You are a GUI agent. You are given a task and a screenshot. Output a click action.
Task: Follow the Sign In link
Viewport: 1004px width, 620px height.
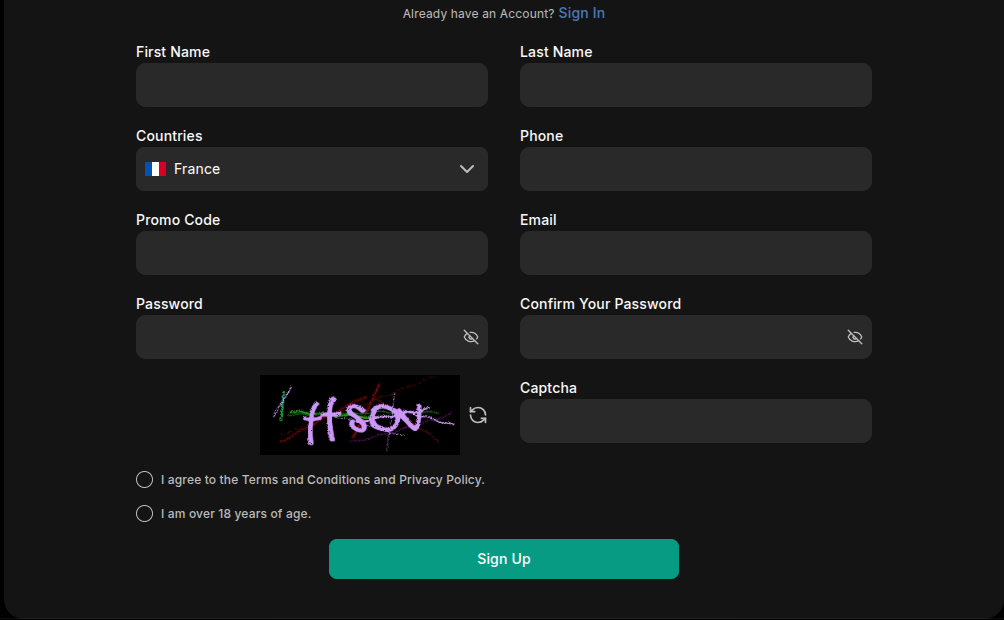(x=581, y=13)
